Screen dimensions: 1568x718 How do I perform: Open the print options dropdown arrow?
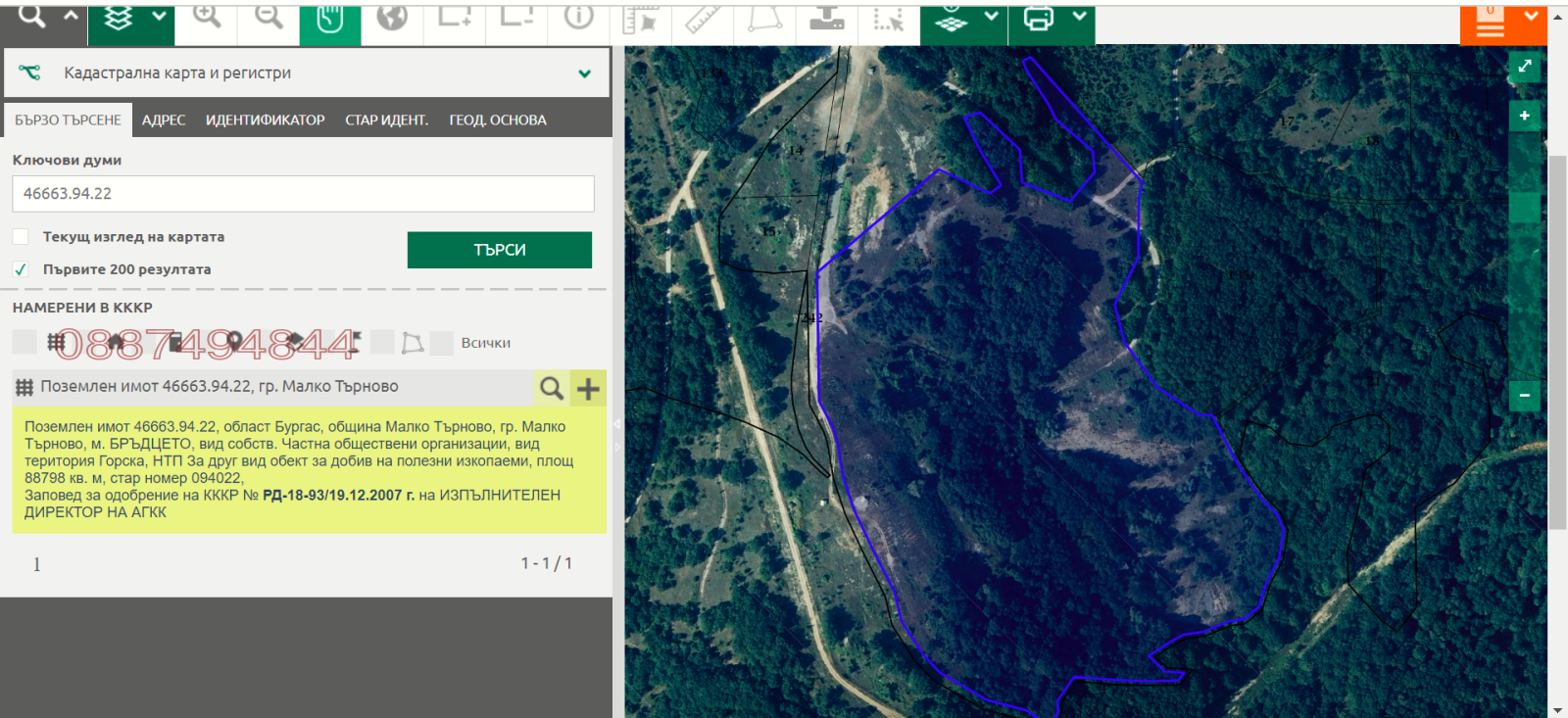point(1079,17)
